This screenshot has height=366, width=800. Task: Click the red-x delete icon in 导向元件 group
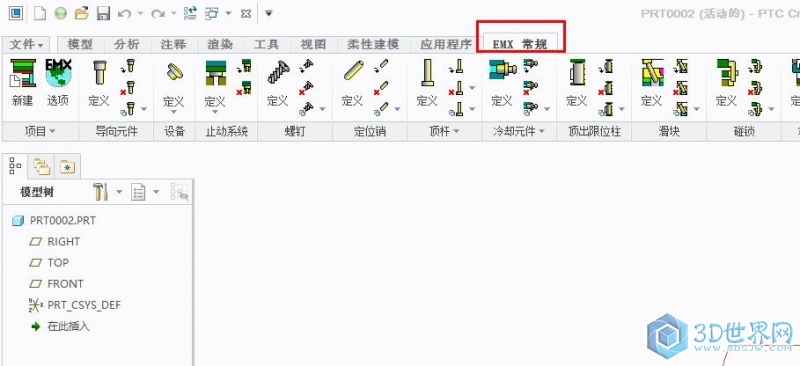[x=127, y=88]
